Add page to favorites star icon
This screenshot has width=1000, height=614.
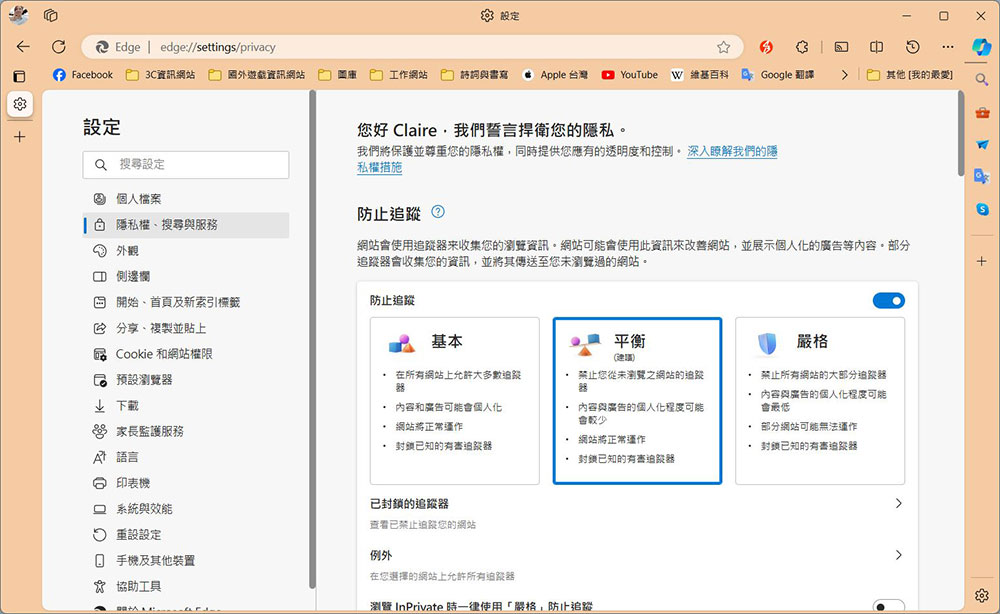click(723, 47)
